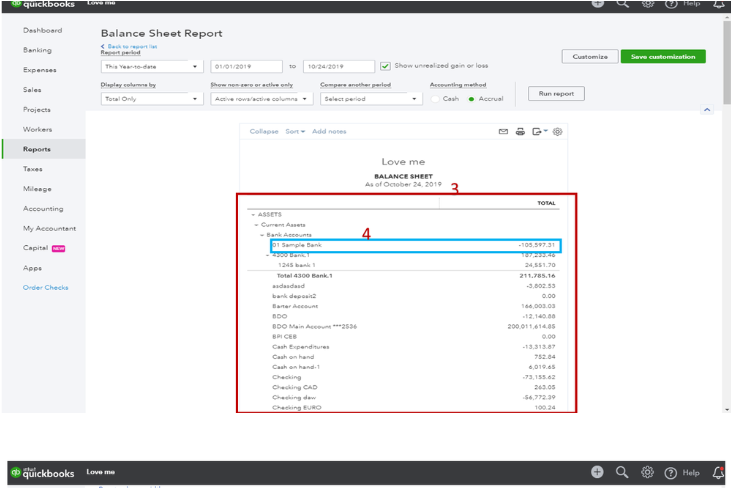The image size is (731, 488).
Task: Click the scrollbar down arrow at right edge
Action: 727,410
